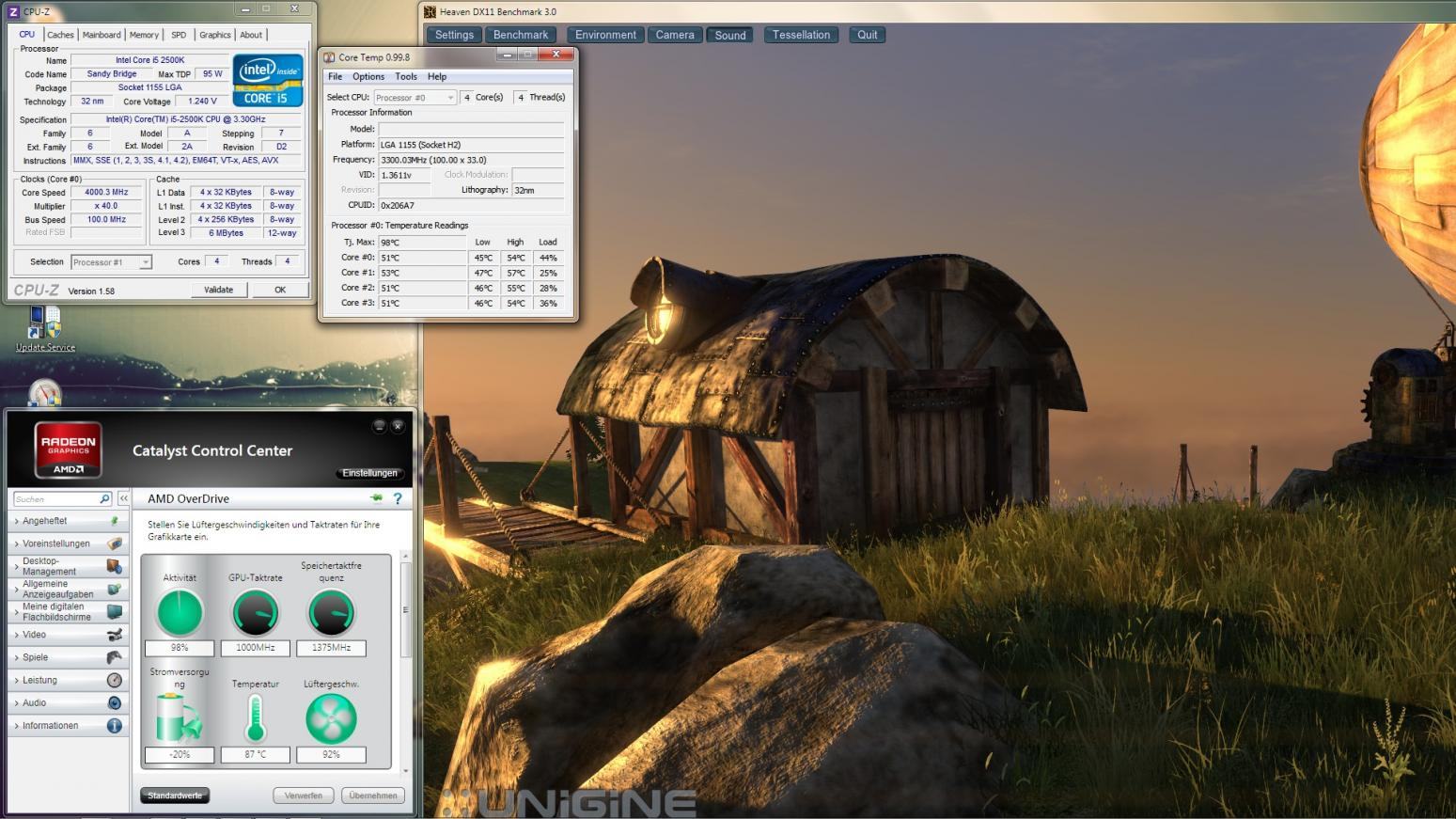
Task: Open the Selection processor dropdown in CPU-Z
Action: (x=112, y=262)
